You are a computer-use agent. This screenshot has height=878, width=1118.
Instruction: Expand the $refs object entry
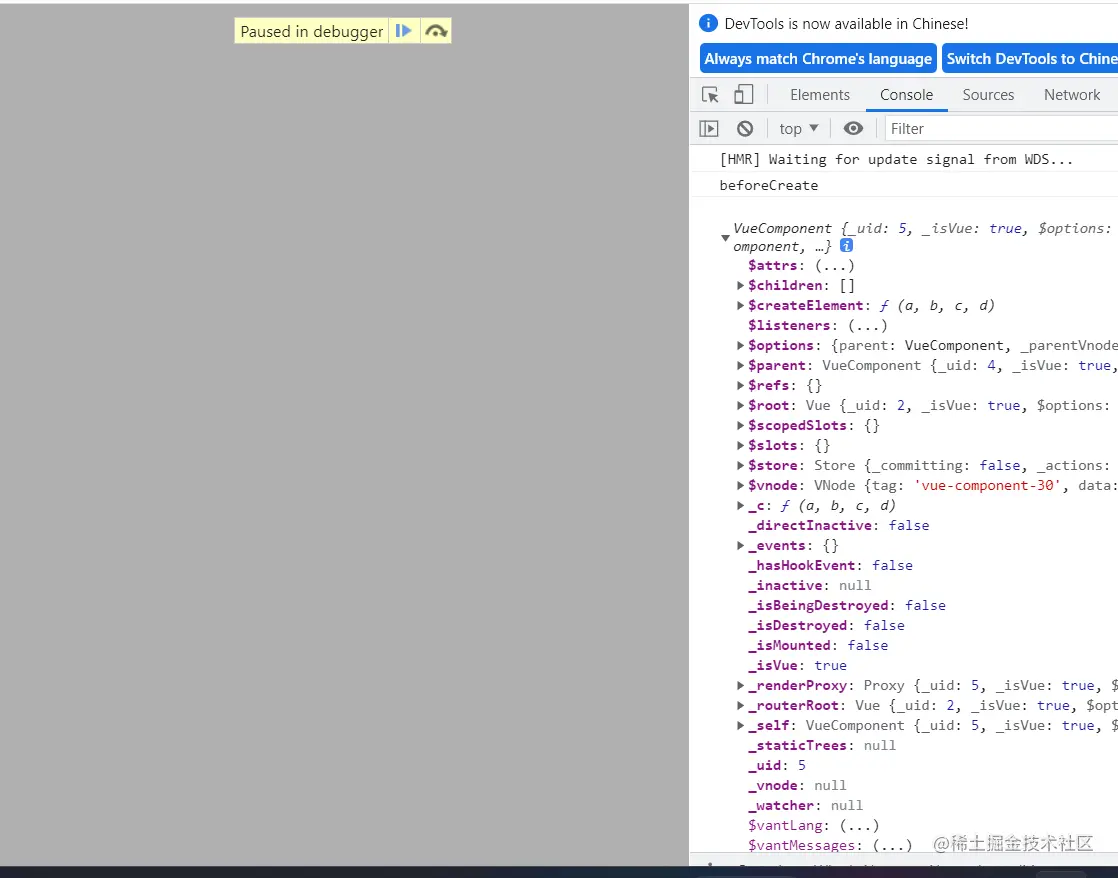point(740,385)
